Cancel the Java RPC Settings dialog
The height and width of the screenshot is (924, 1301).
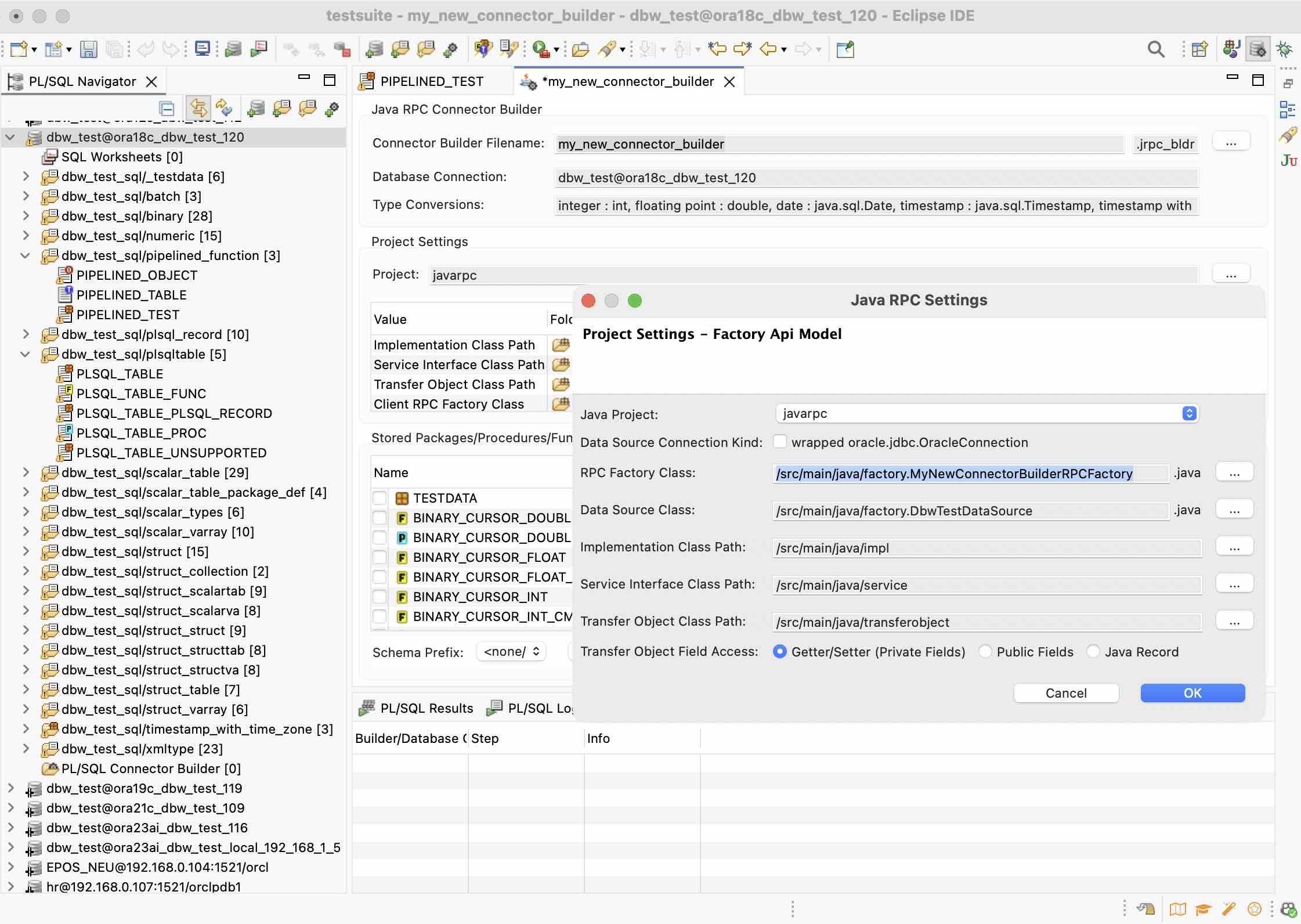click(1066, 692)
